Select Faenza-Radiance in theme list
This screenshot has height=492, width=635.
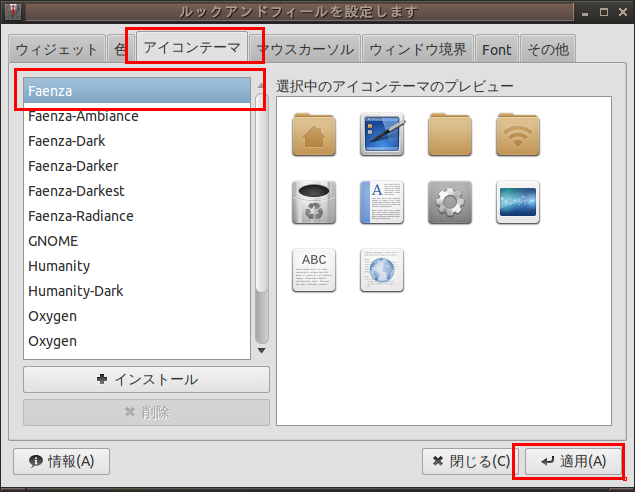click(137, 216)
